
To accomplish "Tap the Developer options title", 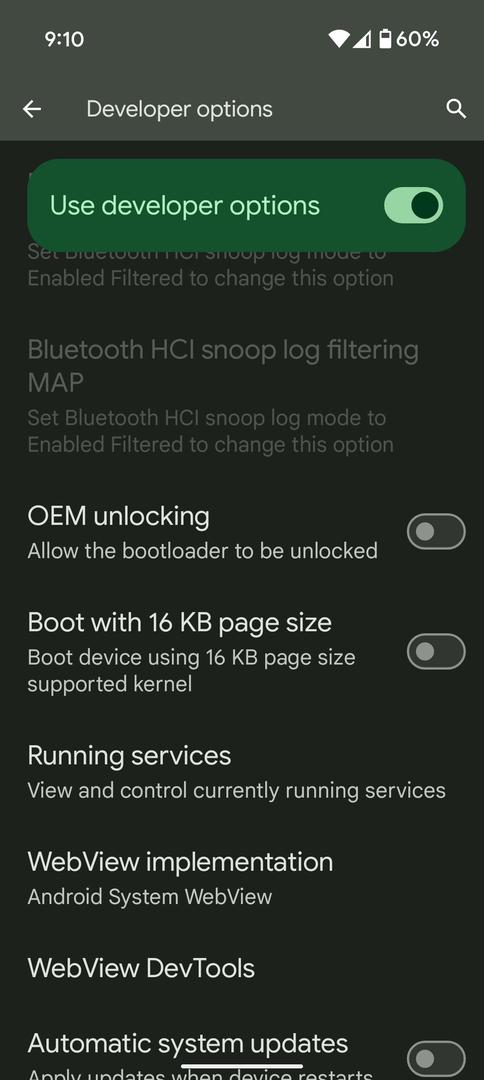I will [x=180, y=109].
